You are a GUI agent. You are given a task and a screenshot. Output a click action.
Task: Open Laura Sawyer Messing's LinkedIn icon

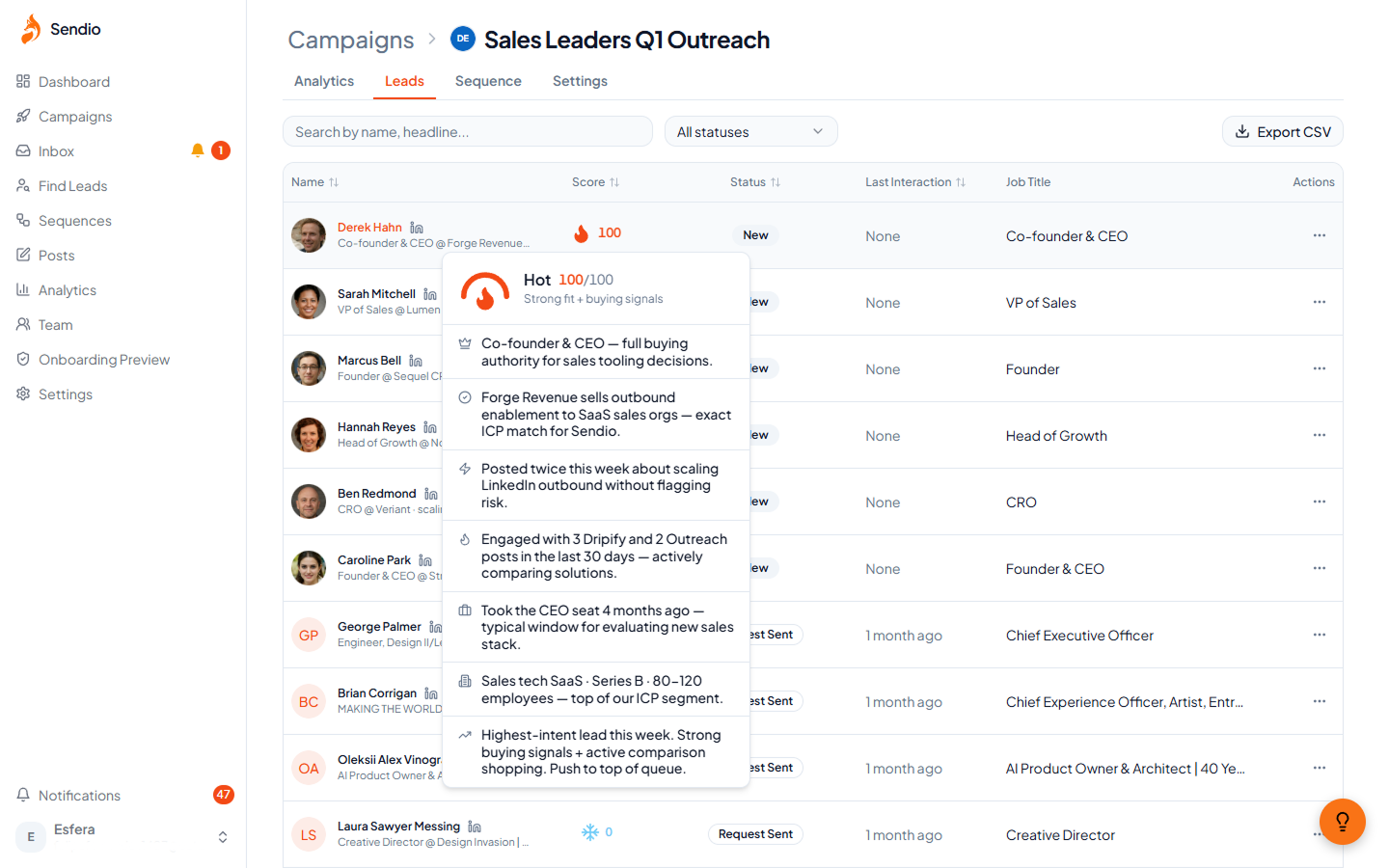tap(475, 827)
